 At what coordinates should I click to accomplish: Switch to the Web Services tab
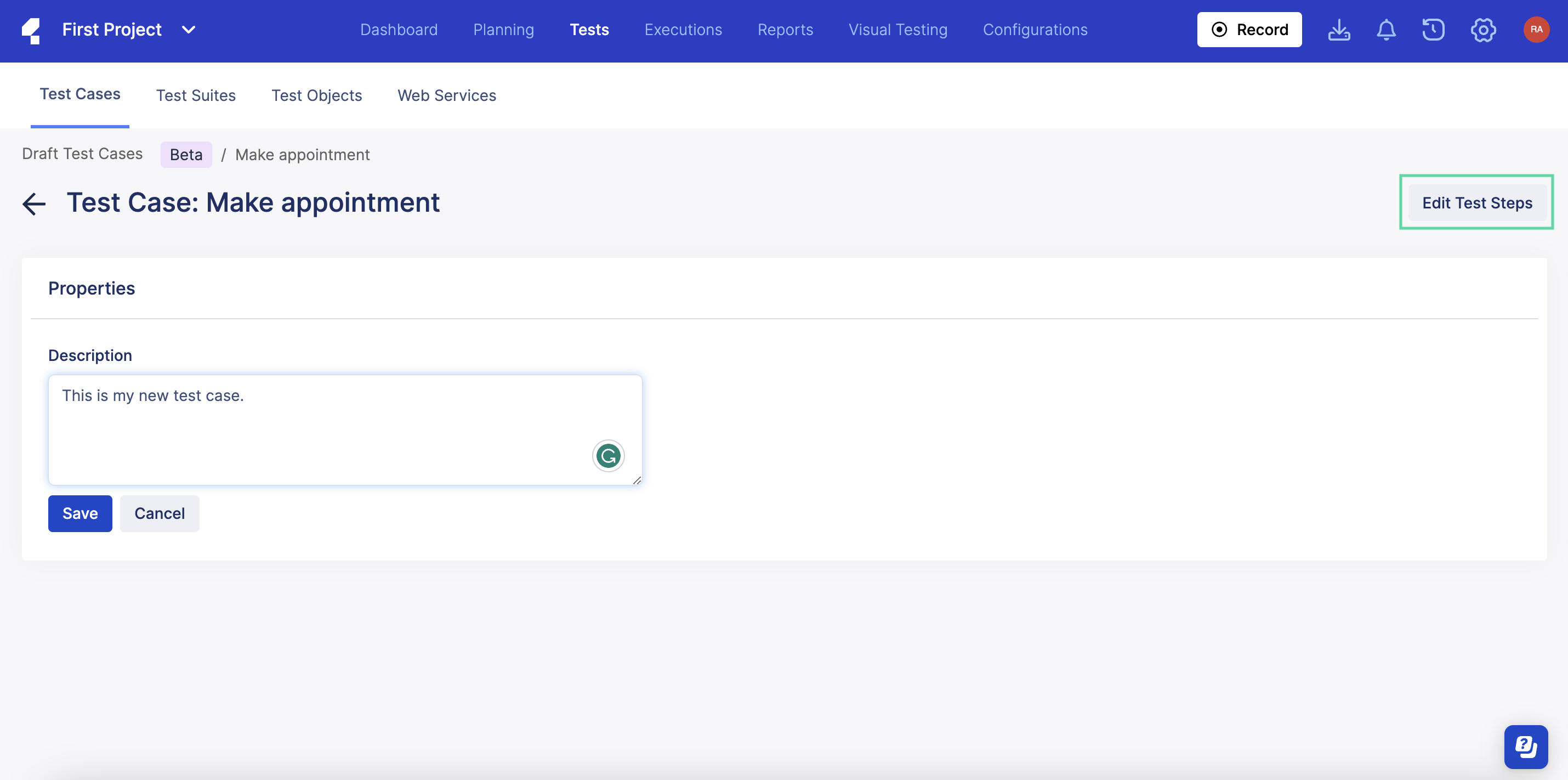[447, 94]
